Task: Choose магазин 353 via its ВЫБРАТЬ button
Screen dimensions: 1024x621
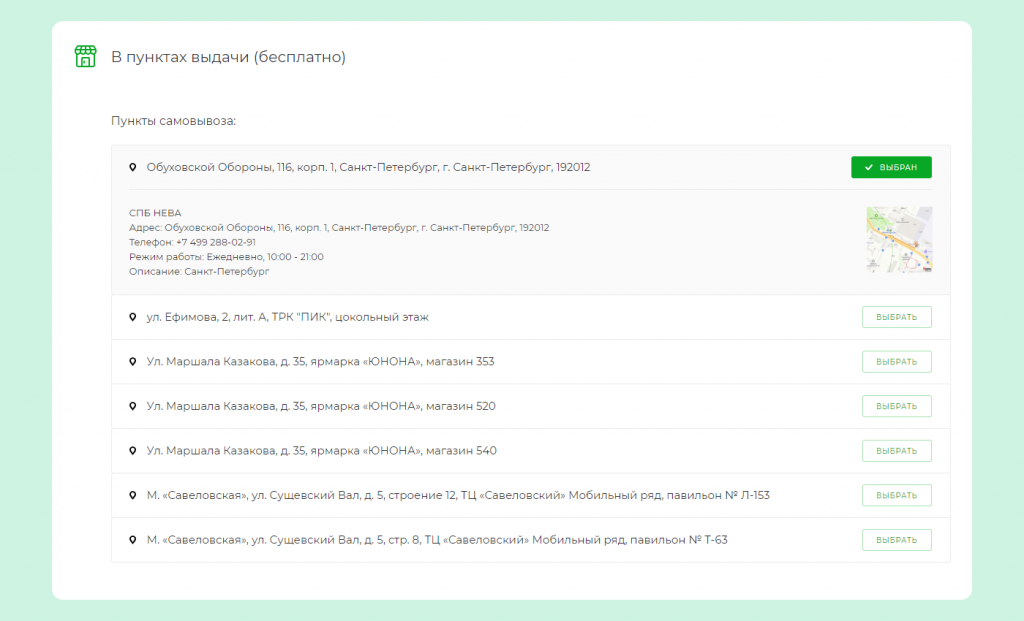Action: tap(897, 361)
